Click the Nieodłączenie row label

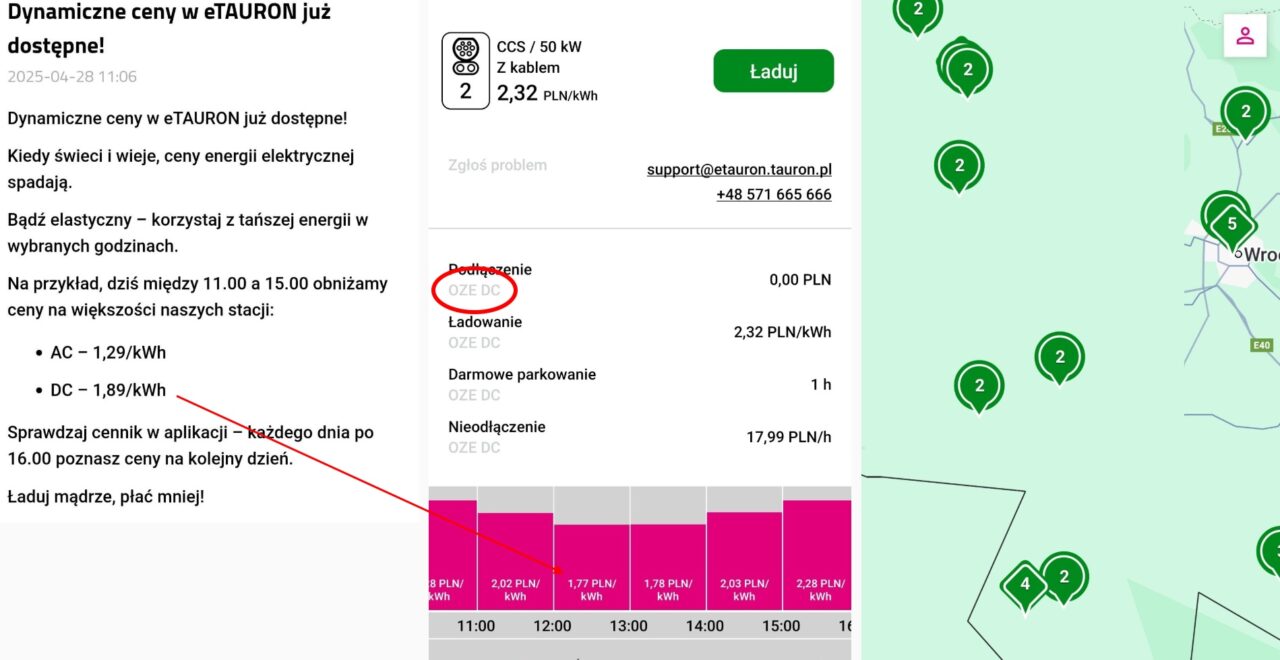[497, 427]
